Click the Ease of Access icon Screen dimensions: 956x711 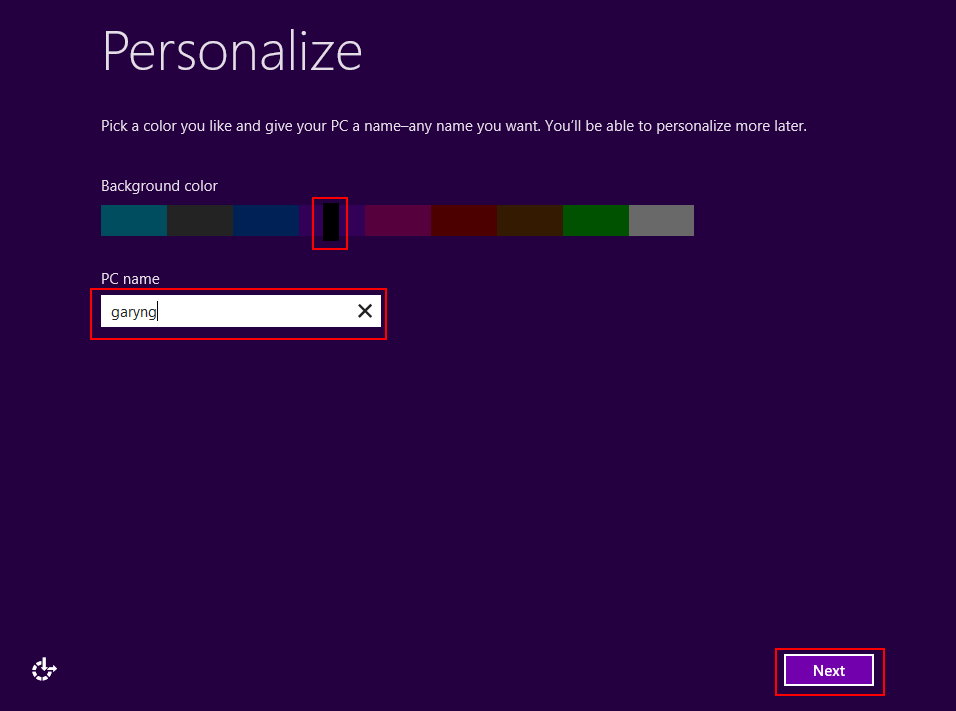coord(44,670)
